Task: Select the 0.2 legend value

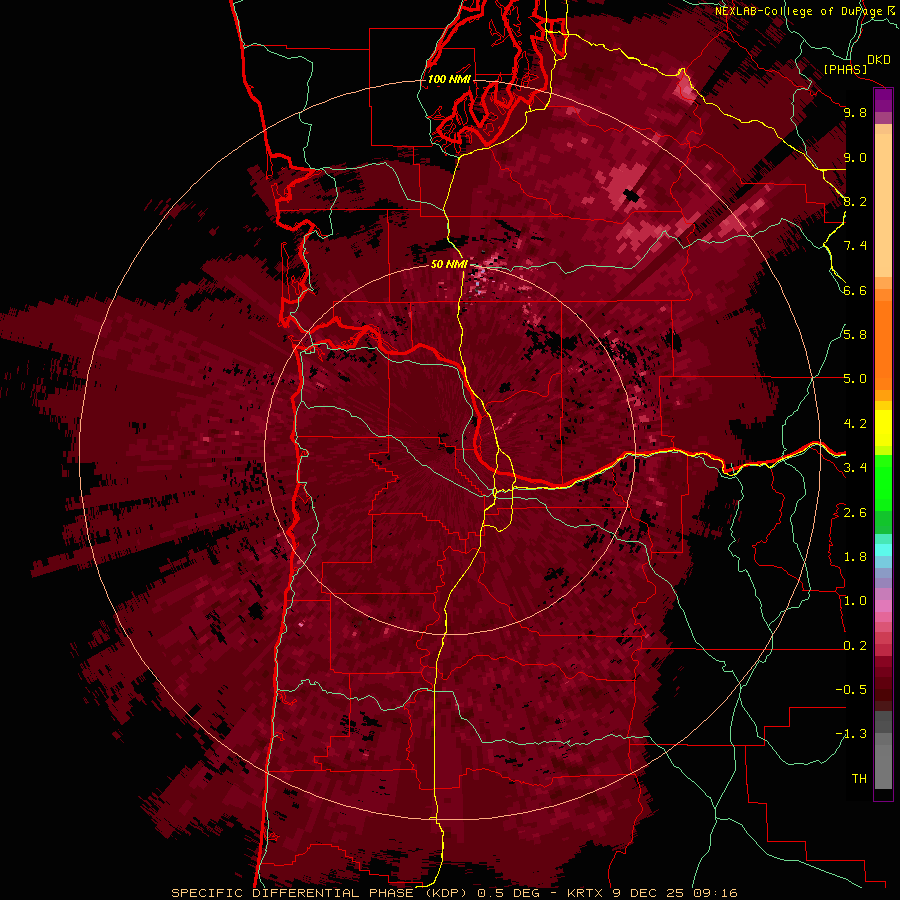Action: click(855, 646)
